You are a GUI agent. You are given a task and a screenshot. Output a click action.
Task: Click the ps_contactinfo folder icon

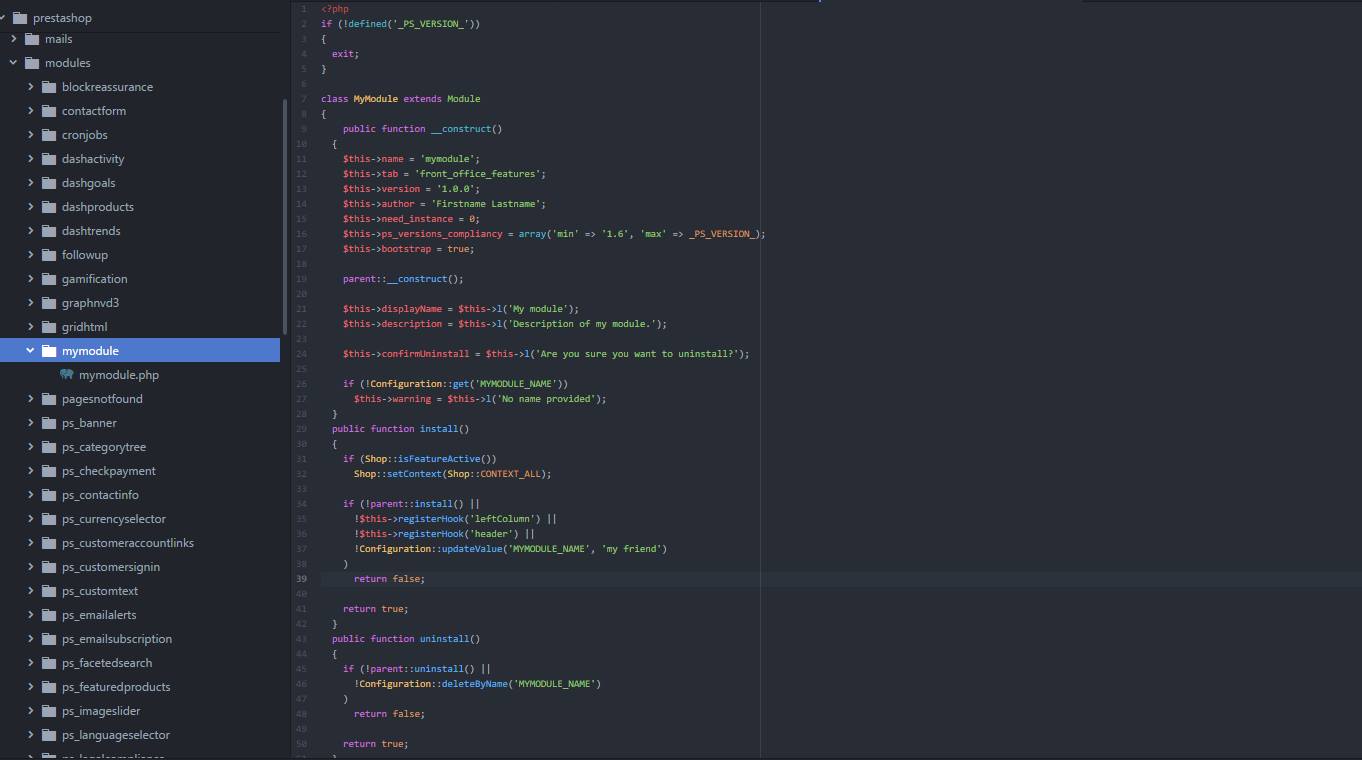point(49,495)
